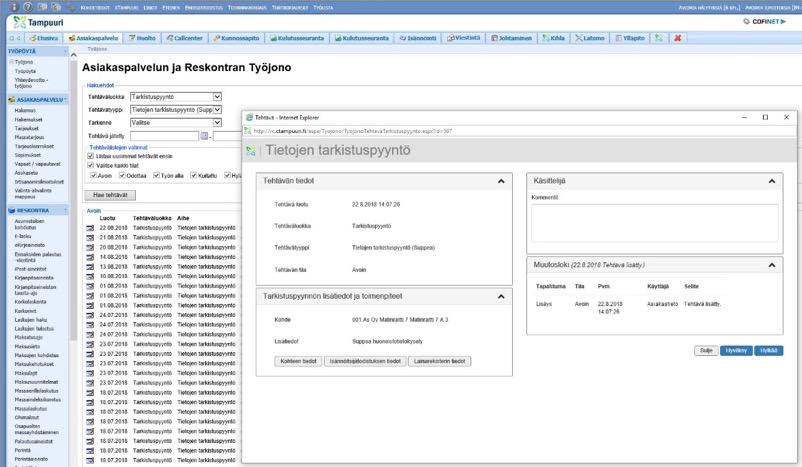This screenshot has height=467, width=802.
Task: Toggle the Työn alla status checkbox
Action: tap(157, 175)
